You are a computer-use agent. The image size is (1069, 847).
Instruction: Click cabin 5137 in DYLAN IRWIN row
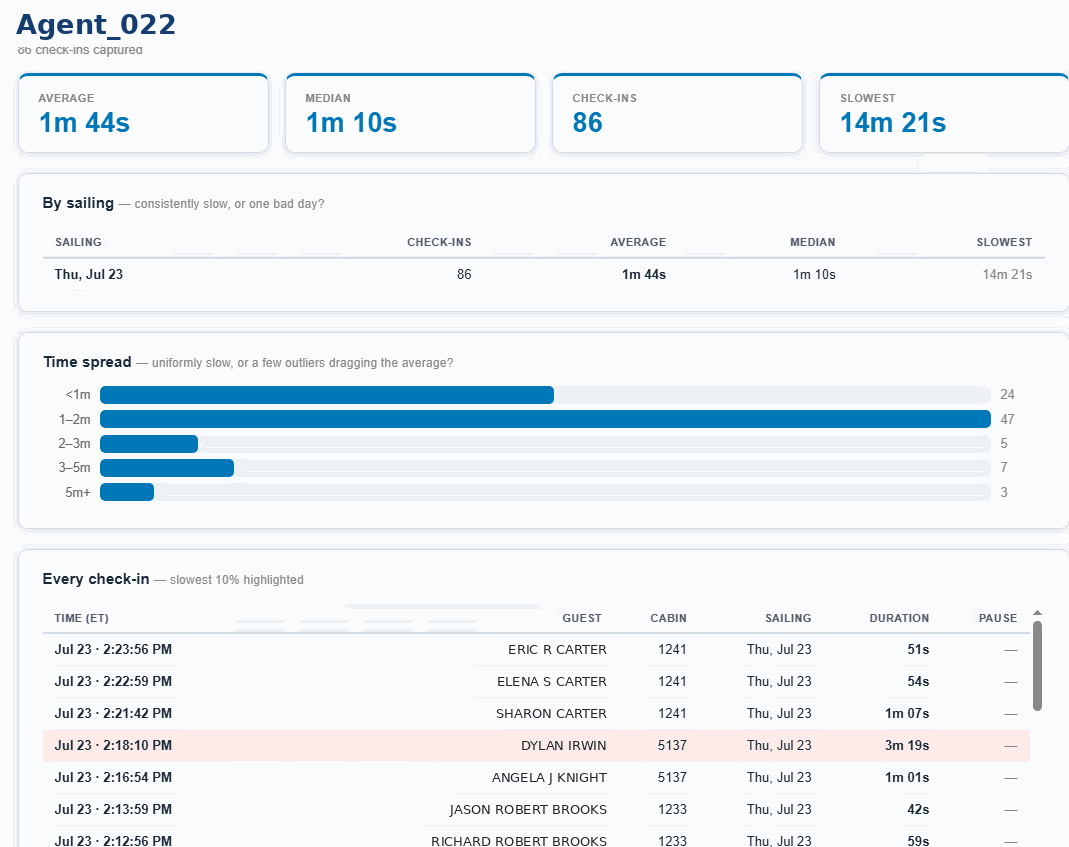672,745
